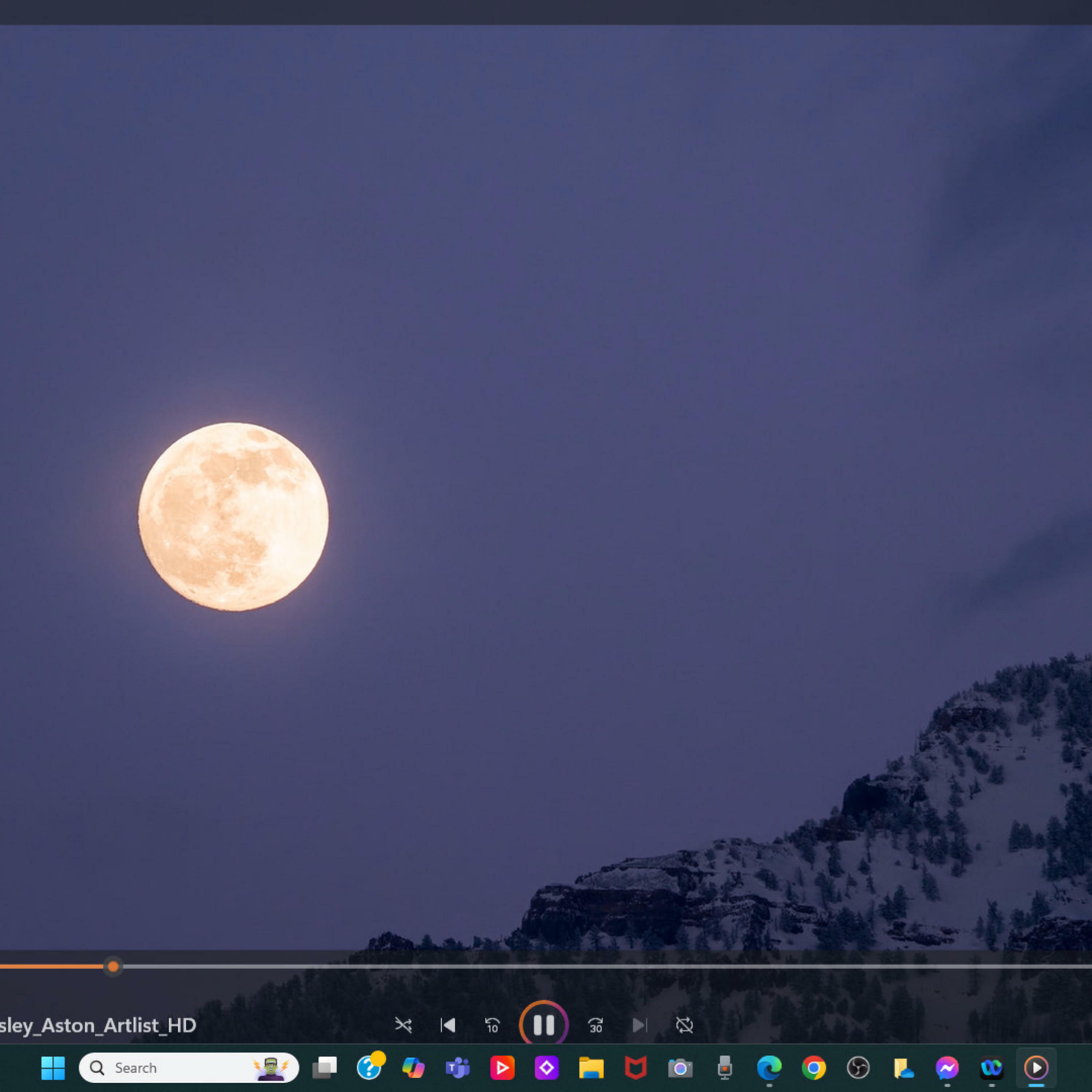The width and height of the screenshot is (1092, 1092).
Task: Skip to next track
Action: tap(639, 1025)
